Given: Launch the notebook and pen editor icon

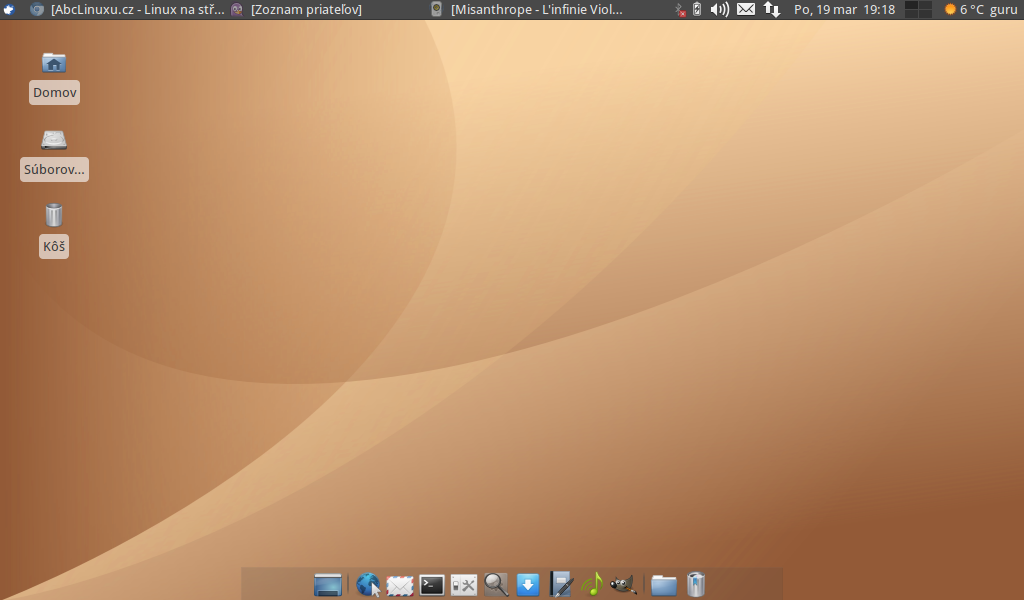Looking at the screenshot, I should (560, 584).
